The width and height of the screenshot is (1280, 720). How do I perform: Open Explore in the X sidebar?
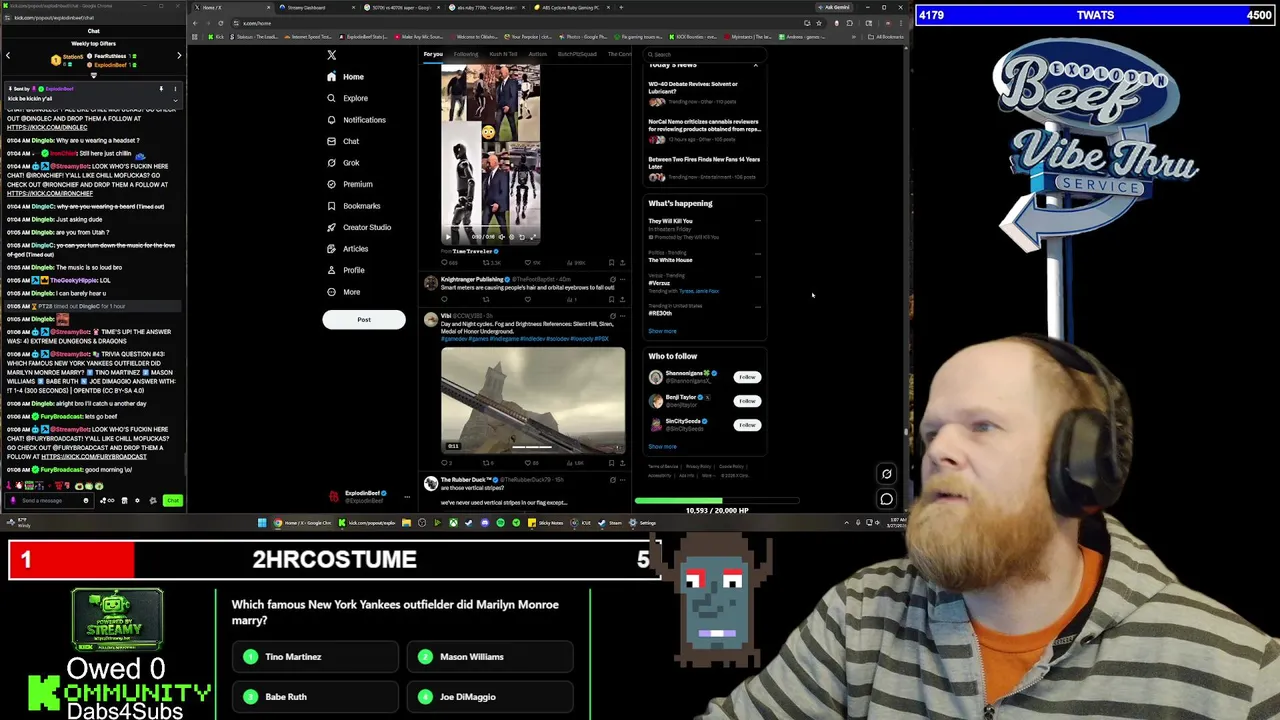347,98
